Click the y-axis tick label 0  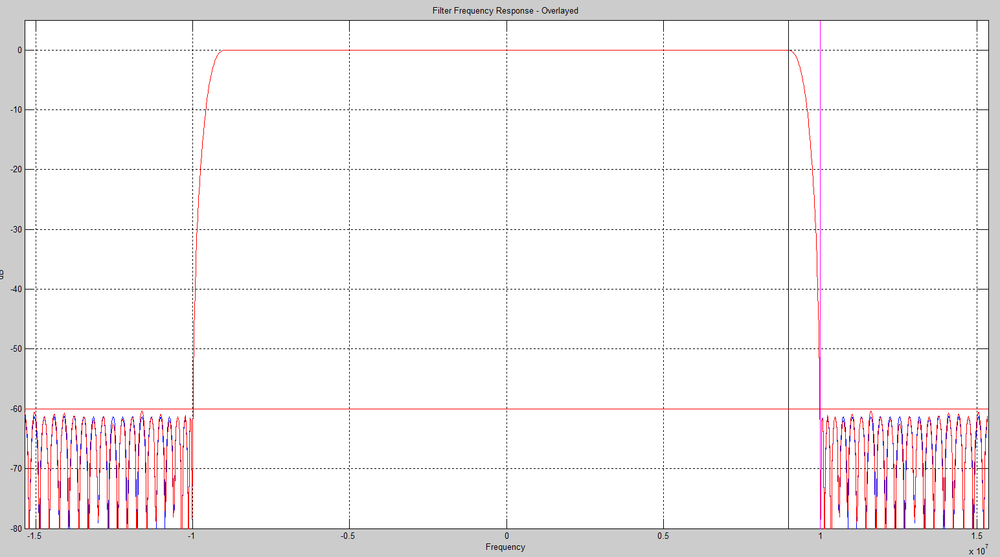(x=20, y=50)
